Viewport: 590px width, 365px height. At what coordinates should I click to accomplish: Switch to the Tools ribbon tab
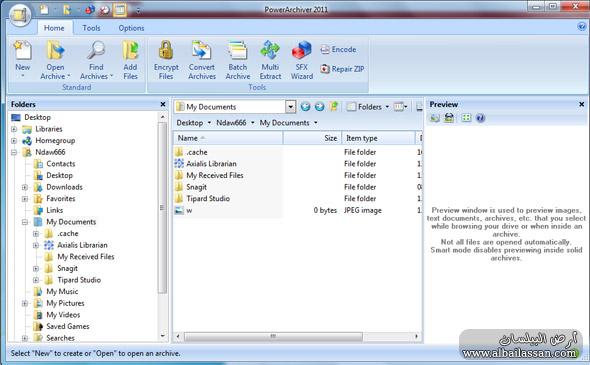click(91, 28)
